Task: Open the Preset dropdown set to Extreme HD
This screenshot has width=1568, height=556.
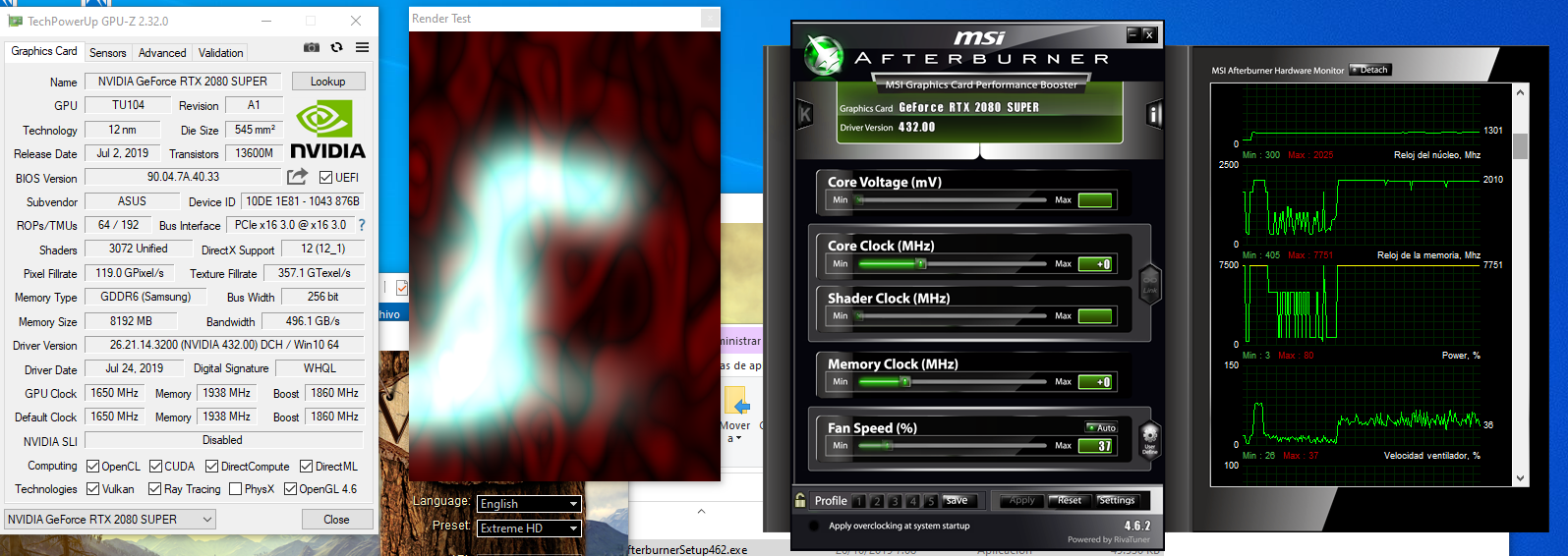Action: (x=529, y=528)
